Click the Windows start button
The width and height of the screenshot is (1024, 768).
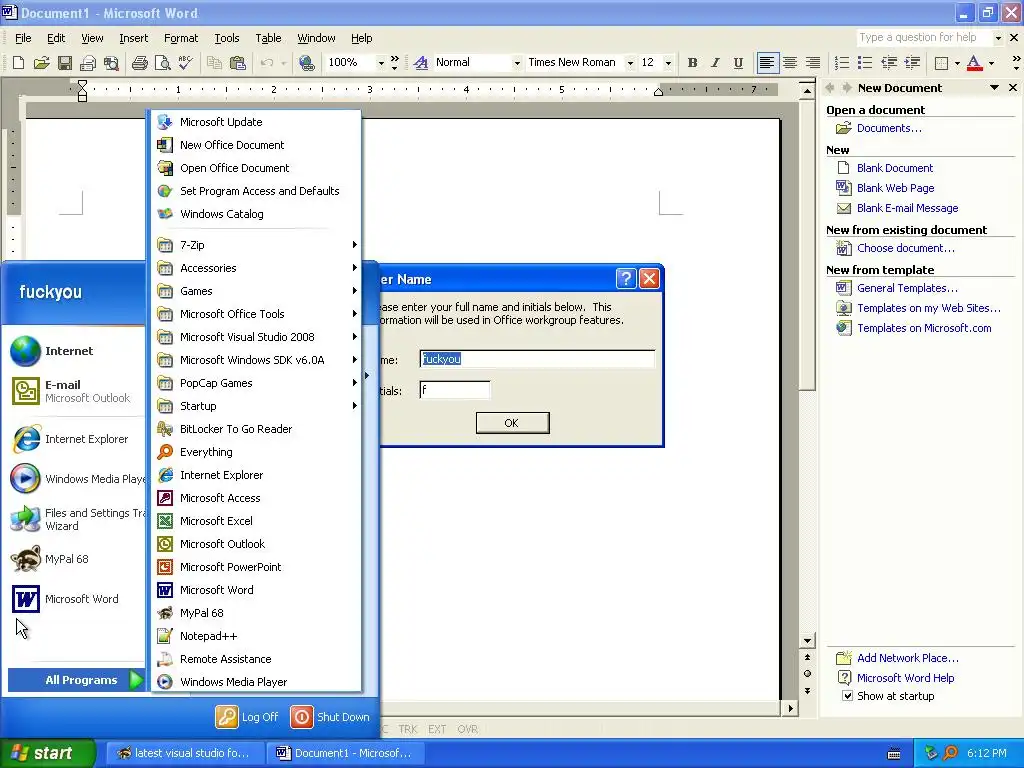pos(47,753)
